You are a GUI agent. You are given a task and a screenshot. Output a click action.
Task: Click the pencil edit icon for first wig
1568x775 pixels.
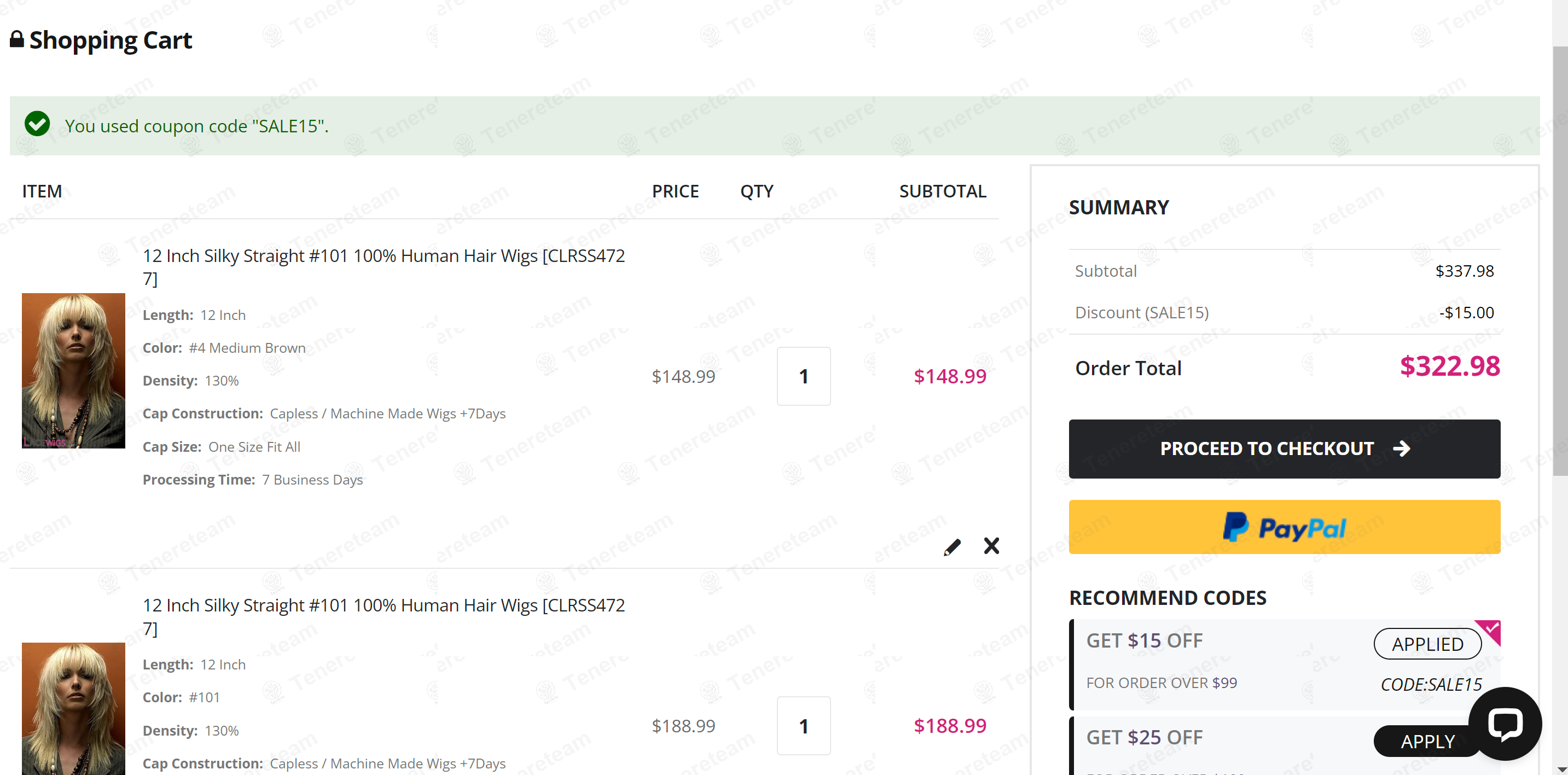tap(952, 547)
